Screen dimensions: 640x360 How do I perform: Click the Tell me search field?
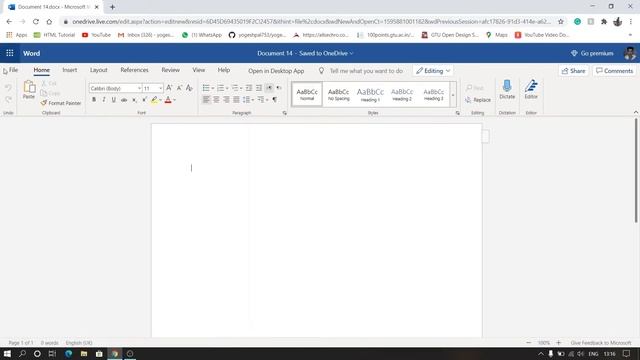pyautogui.click(x=366, y=71)
